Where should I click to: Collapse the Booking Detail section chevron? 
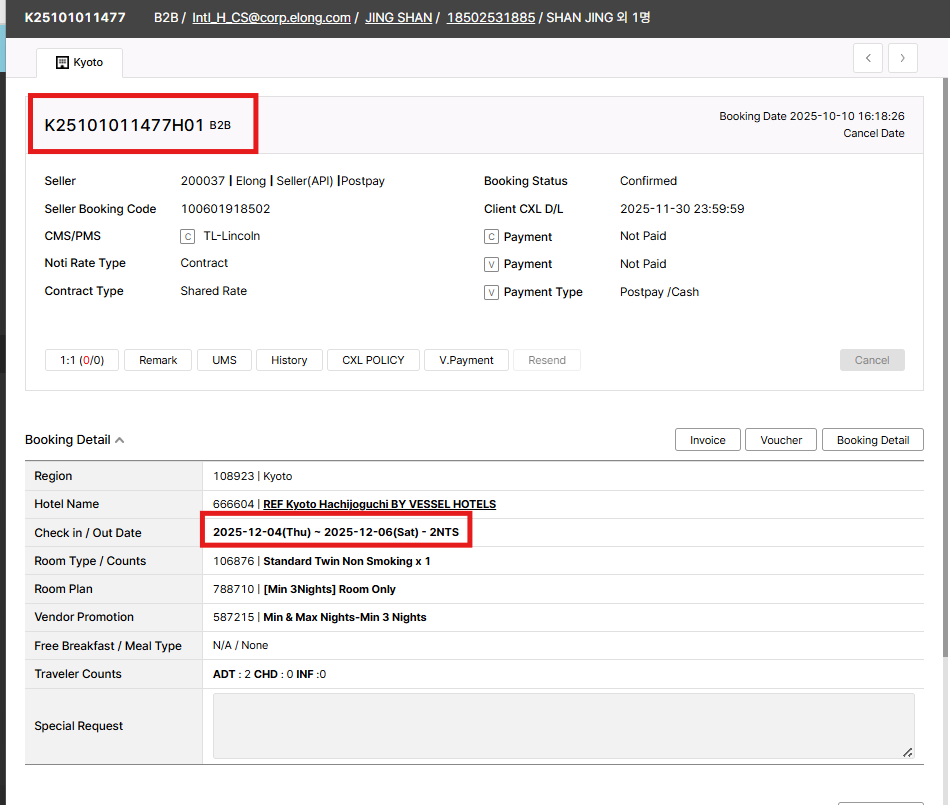point(120,440)
